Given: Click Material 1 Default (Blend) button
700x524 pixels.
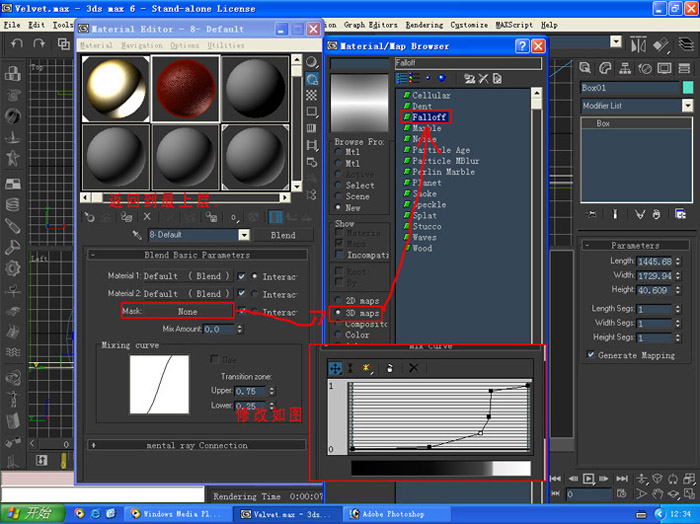Looking at the screenshot, I should 187,276.
